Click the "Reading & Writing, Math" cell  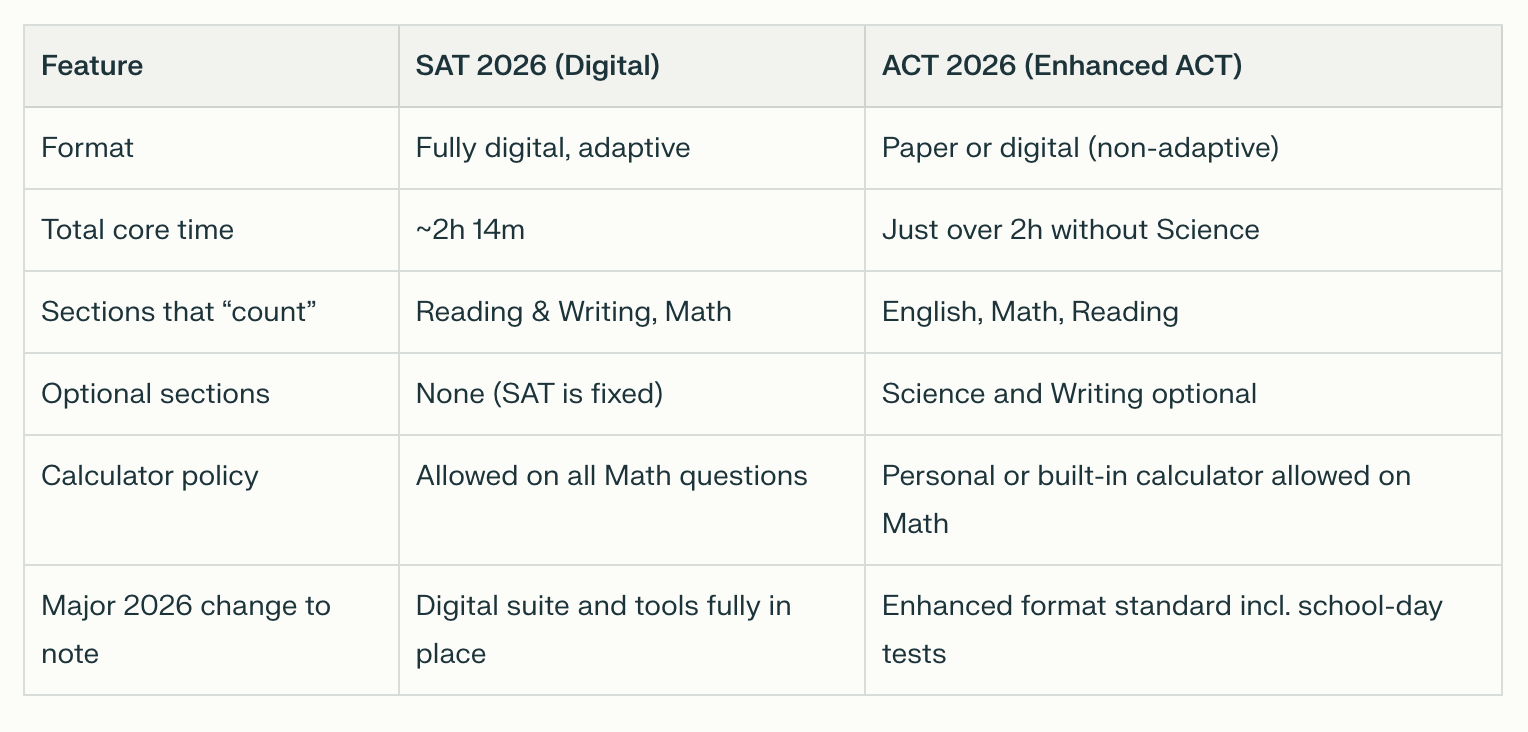[573, 312]
